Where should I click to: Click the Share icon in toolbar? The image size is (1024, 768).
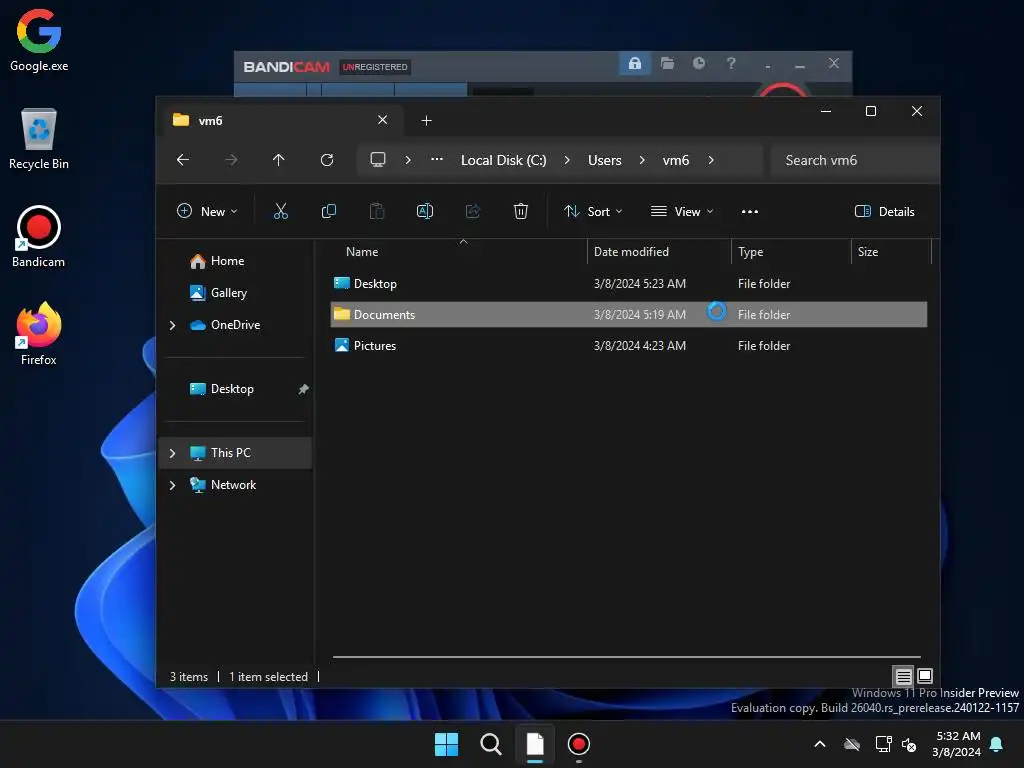point(473,211)
